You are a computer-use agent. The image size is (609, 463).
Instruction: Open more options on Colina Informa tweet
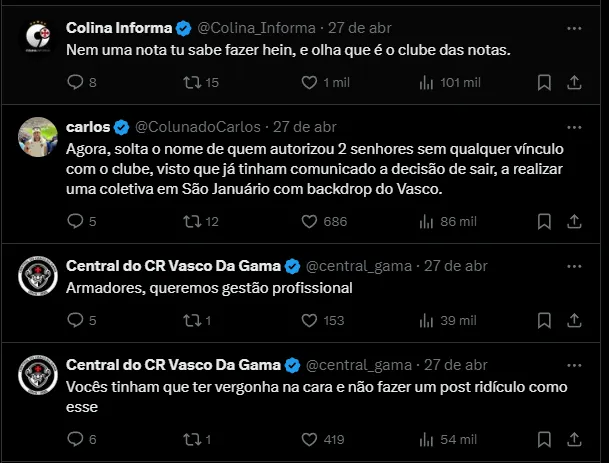coord(573,27)
